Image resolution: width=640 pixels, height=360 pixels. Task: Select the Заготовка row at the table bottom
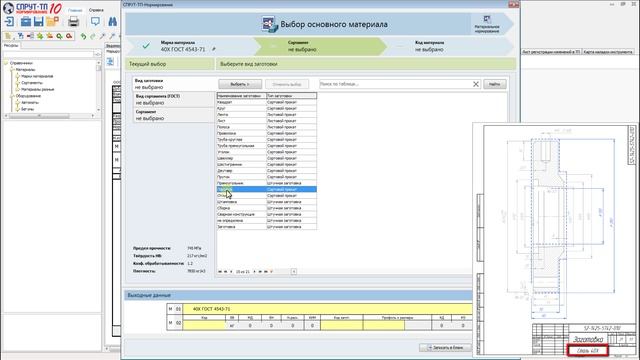pyautogui.click(x=267, y=227)
